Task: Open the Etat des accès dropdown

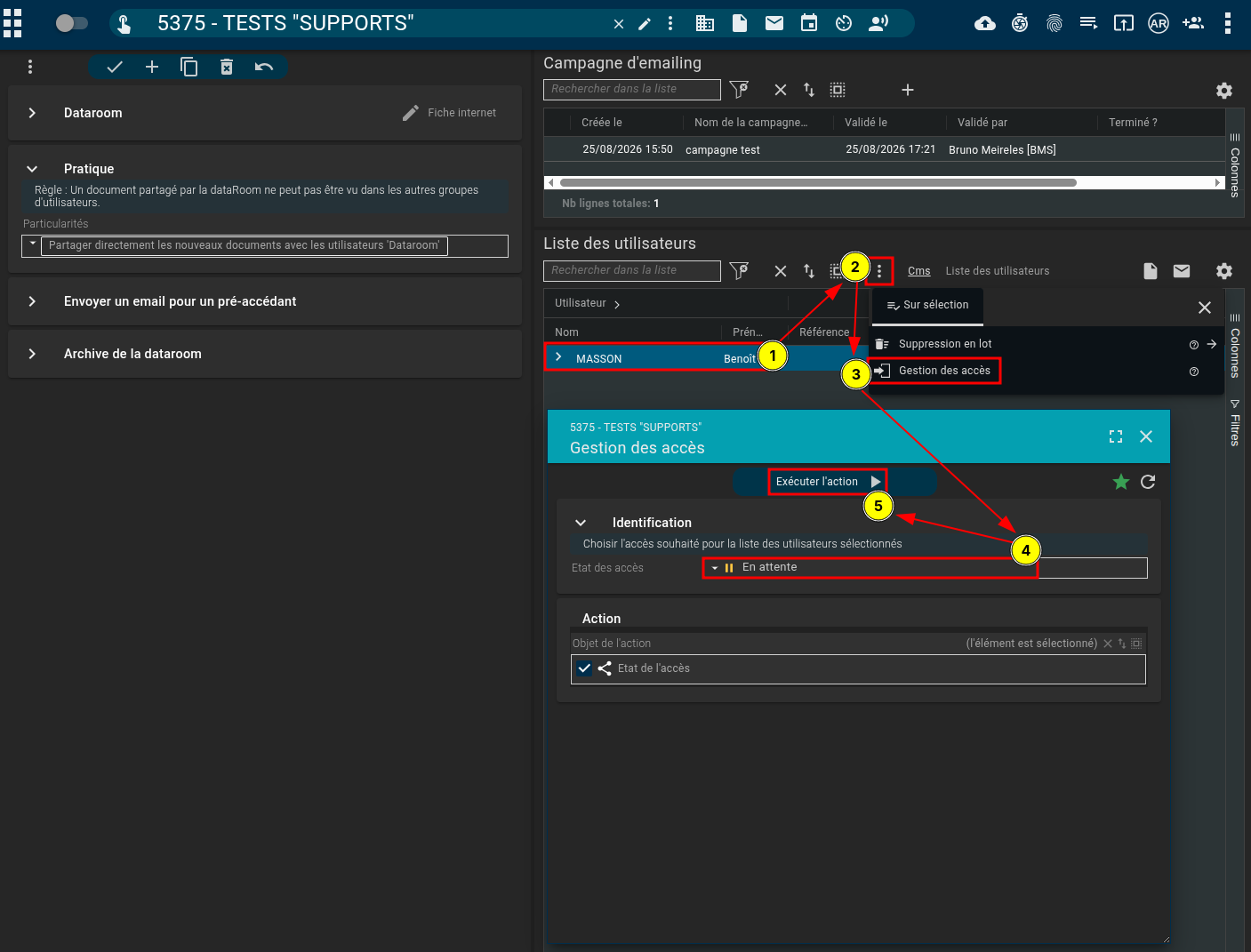Action: click(x=925, y=567)
